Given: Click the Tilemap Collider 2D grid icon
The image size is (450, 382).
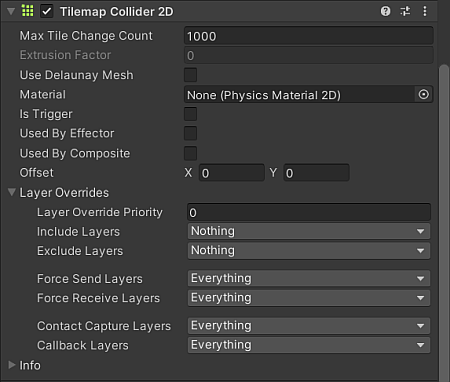Looking at the screenshot, I should click(x=27, y=11).
